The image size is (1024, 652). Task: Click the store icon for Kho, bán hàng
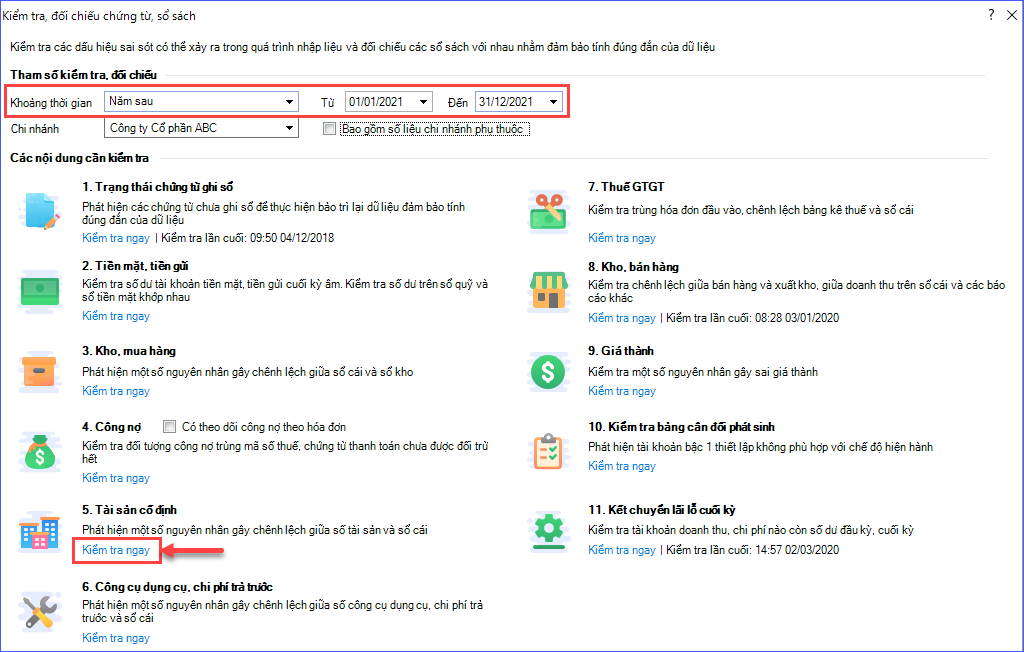click(547, 290)
